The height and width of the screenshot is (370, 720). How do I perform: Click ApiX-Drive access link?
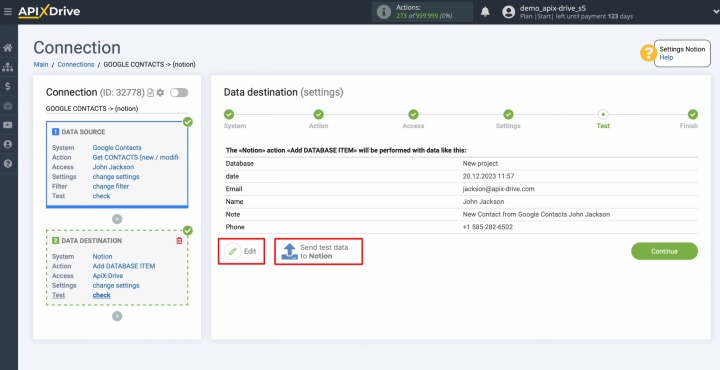click(108, 276)
